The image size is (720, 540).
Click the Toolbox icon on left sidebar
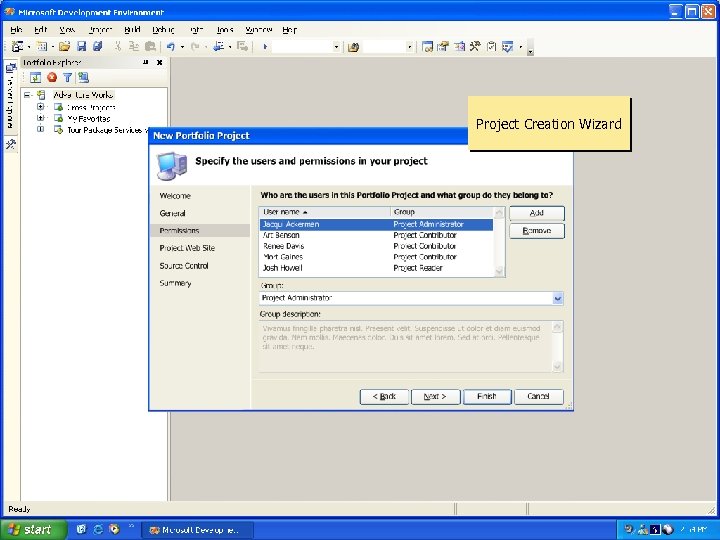(10, 145)
